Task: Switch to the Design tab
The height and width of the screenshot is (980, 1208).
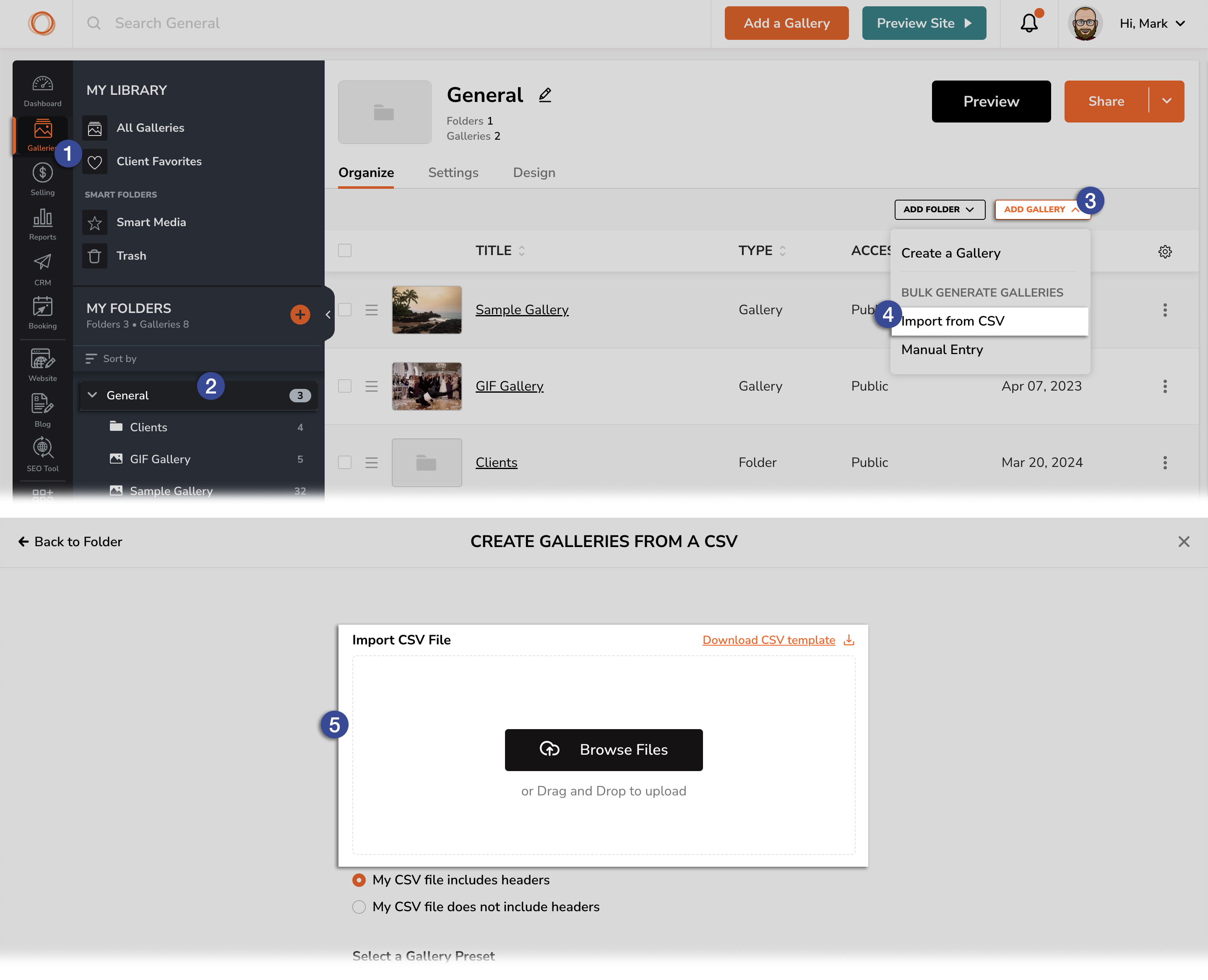Action: tap(534, 173)
